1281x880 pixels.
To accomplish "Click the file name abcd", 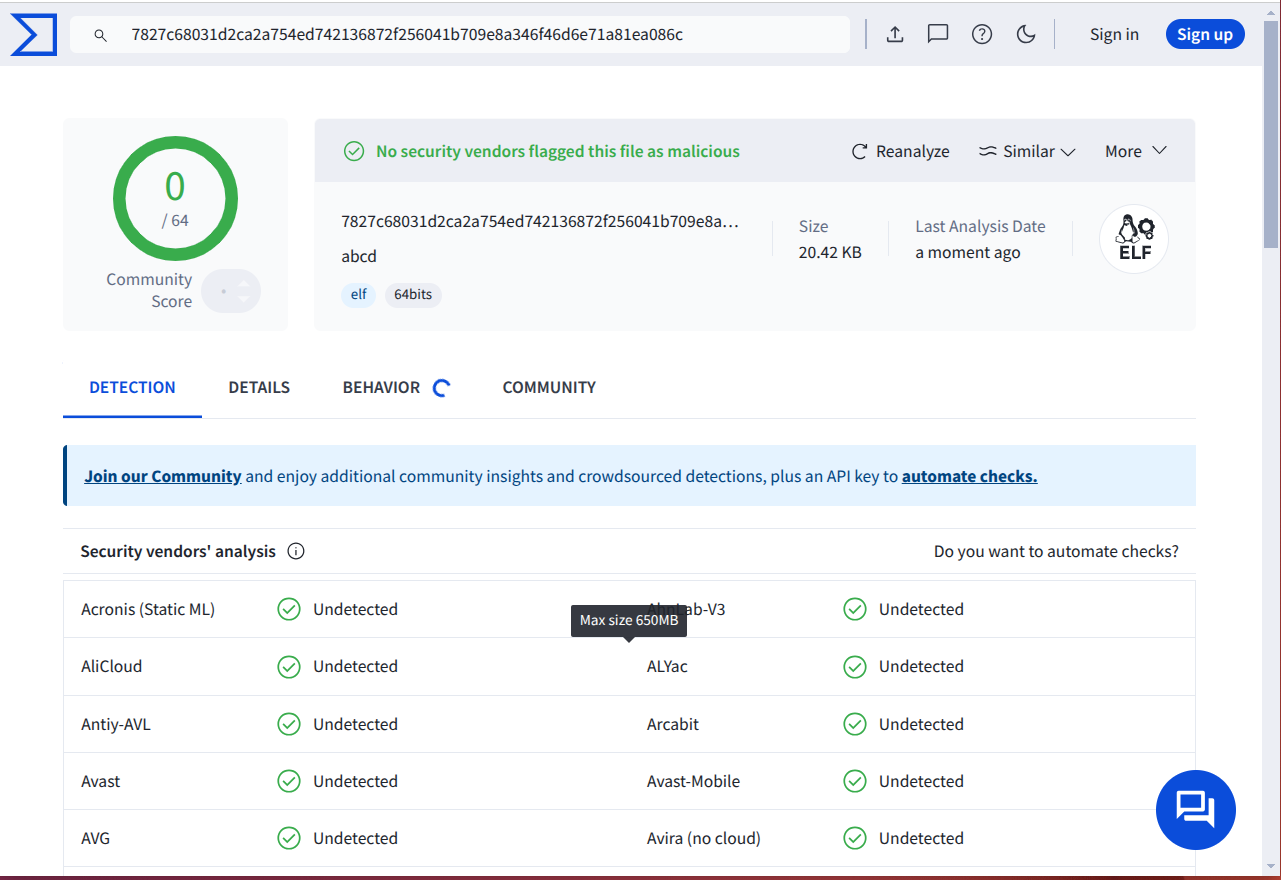I will click(x=359, y=256).
